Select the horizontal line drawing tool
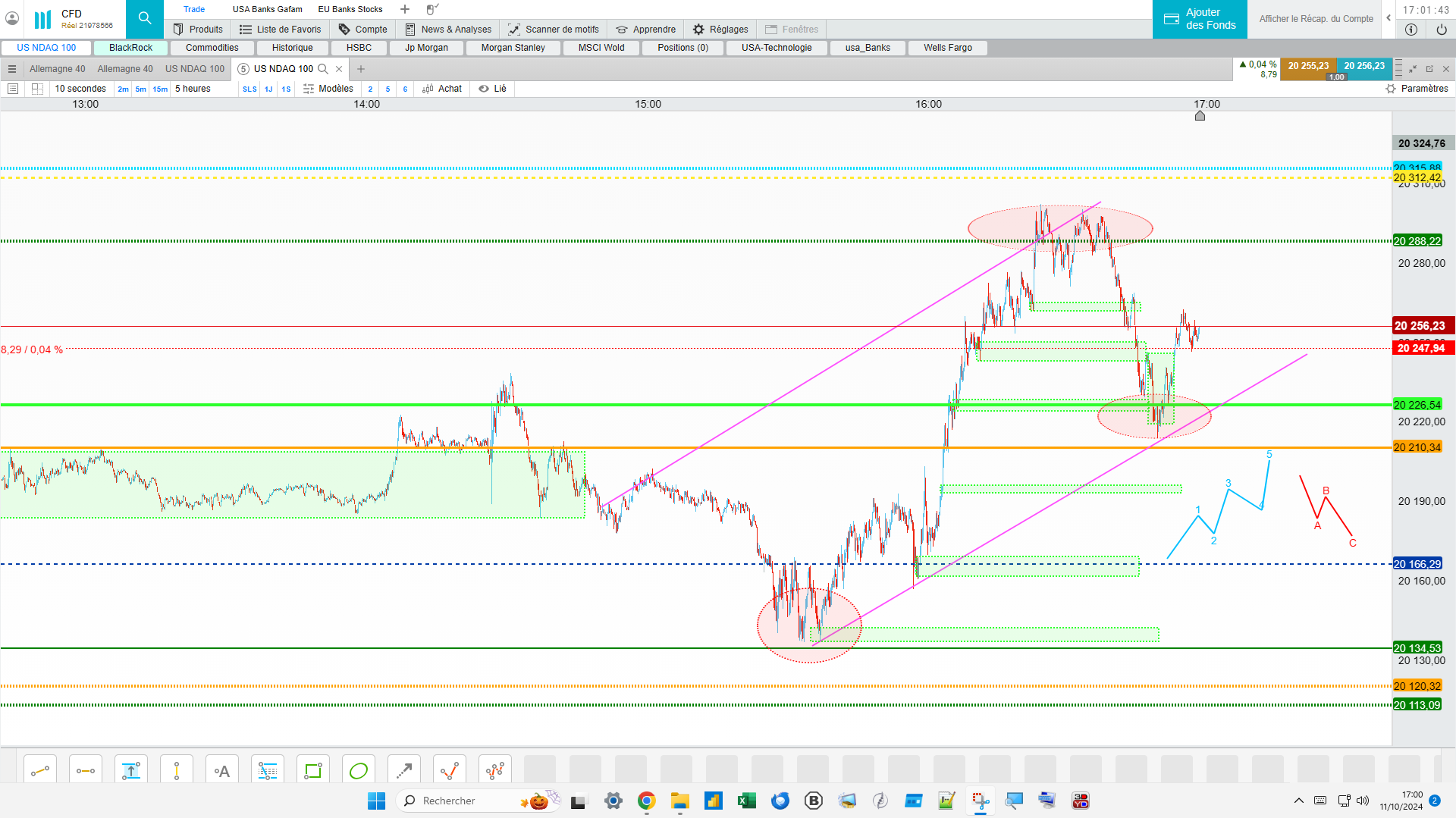Screen dimensions: 1456x818 coord(86,771)
